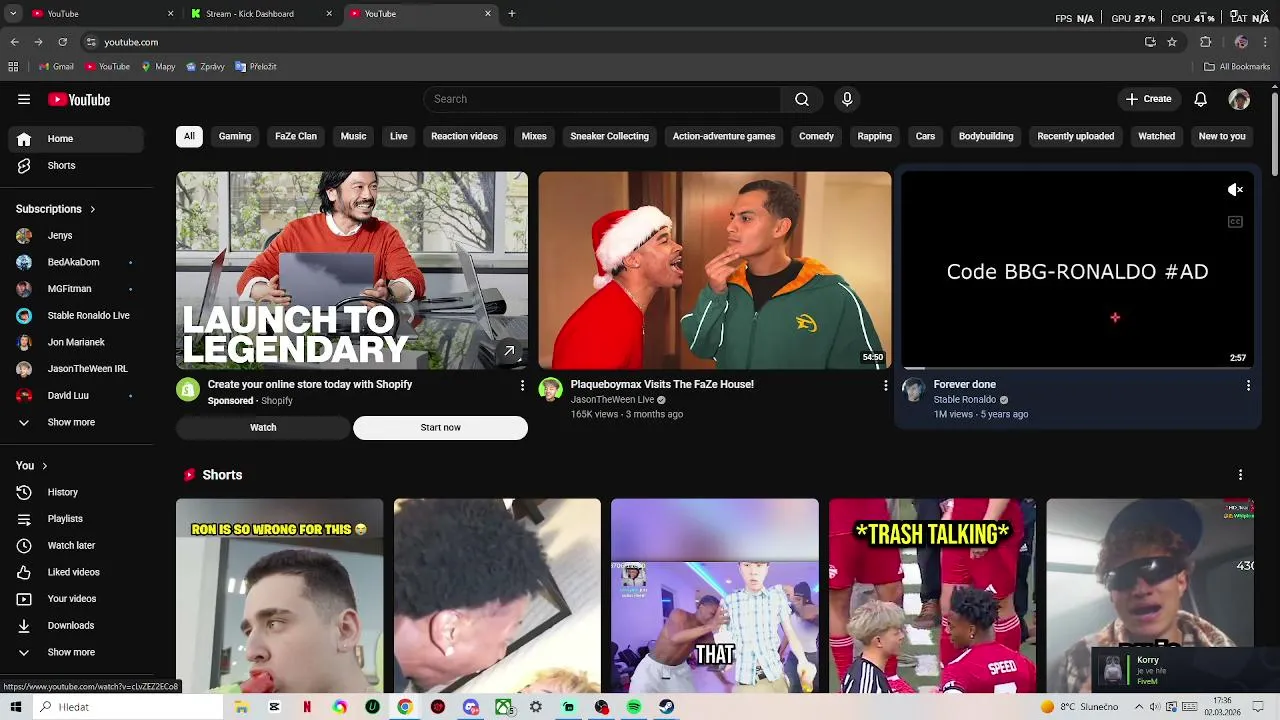Select the Sneaker Collecting chip
1280x720 pixels.
pos(609,136)
